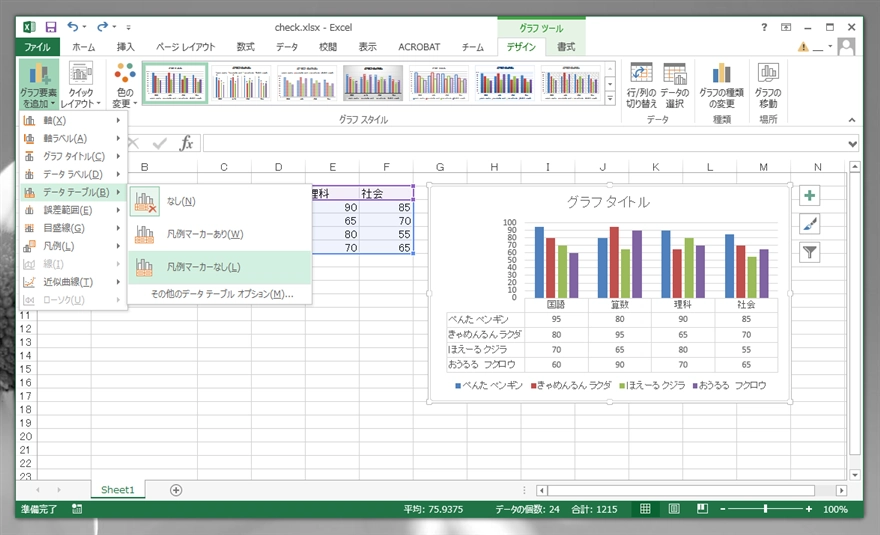Screen dimensions: 880x535
Task: Redo the action
Action: [x=102, y=26]
